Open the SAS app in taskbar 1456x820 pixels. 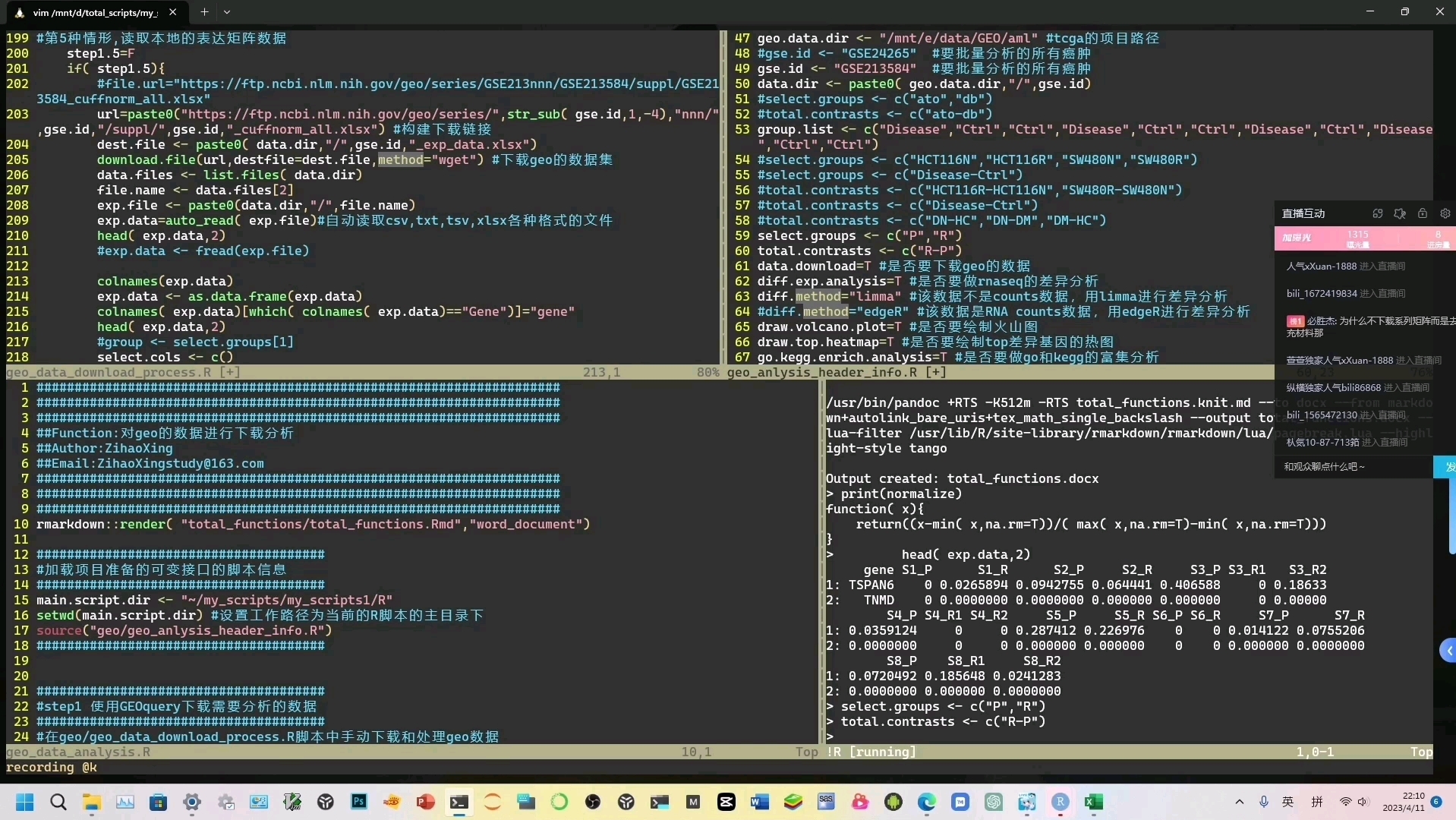pos(827,802)
